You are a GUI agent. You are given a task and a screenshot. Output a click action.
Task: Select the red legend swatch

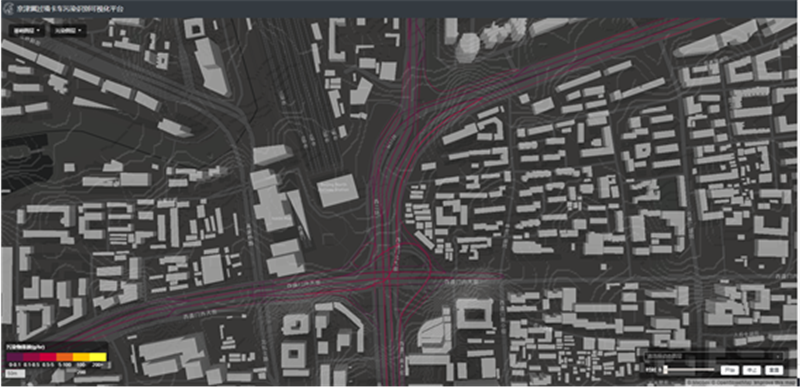[x=48, y=357]
